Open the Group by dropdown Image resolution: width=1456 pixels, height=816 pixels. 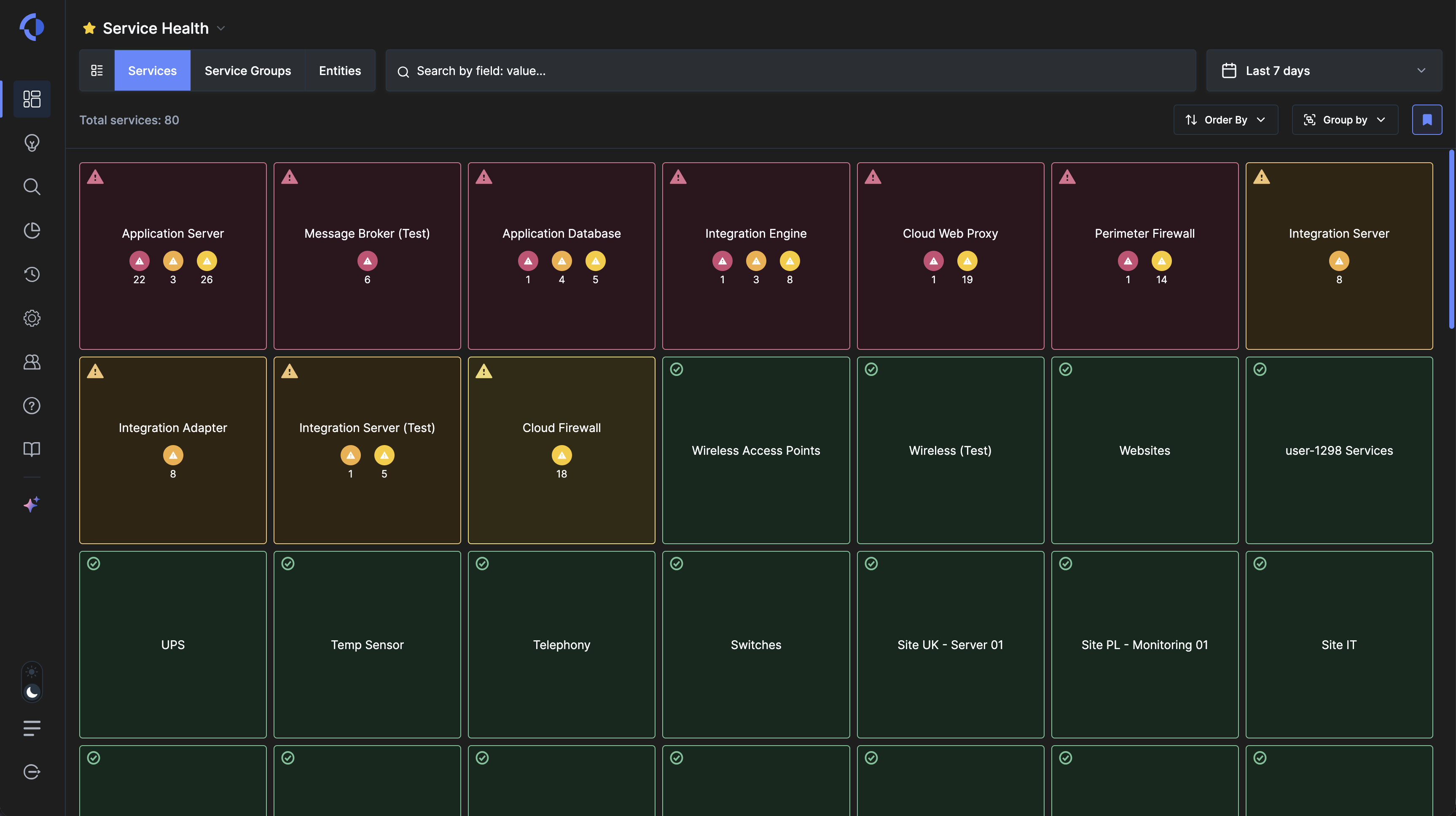1345,119
